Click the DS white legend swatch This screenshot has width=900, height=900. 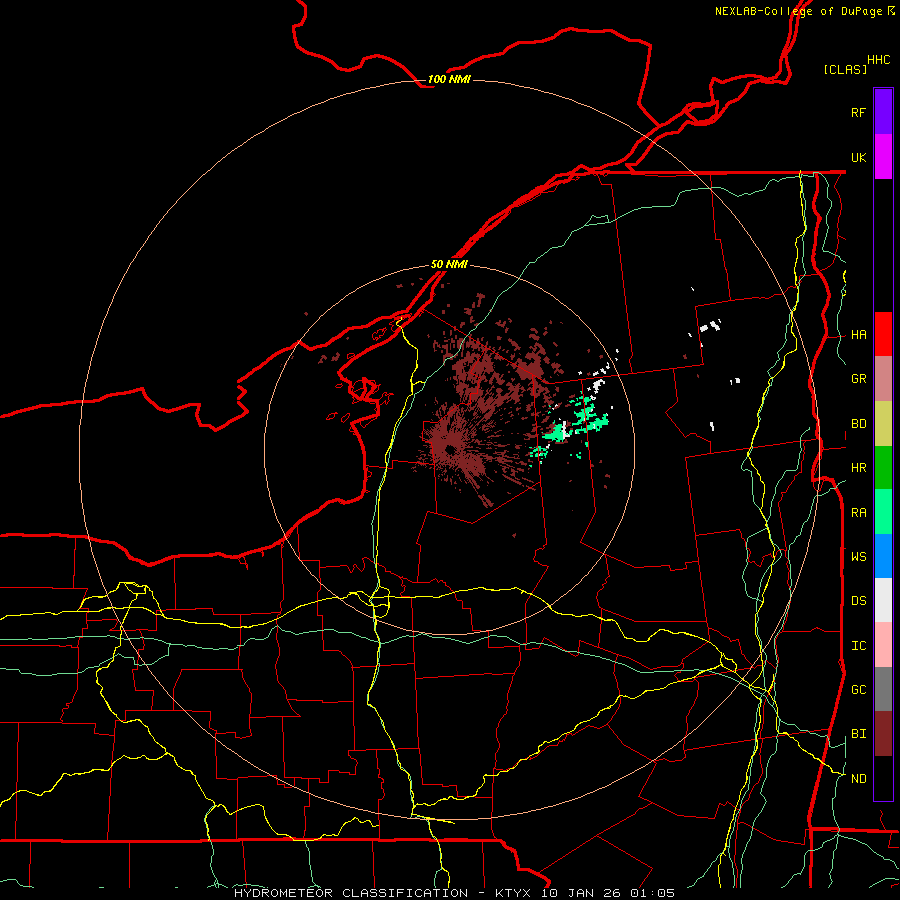883,600
